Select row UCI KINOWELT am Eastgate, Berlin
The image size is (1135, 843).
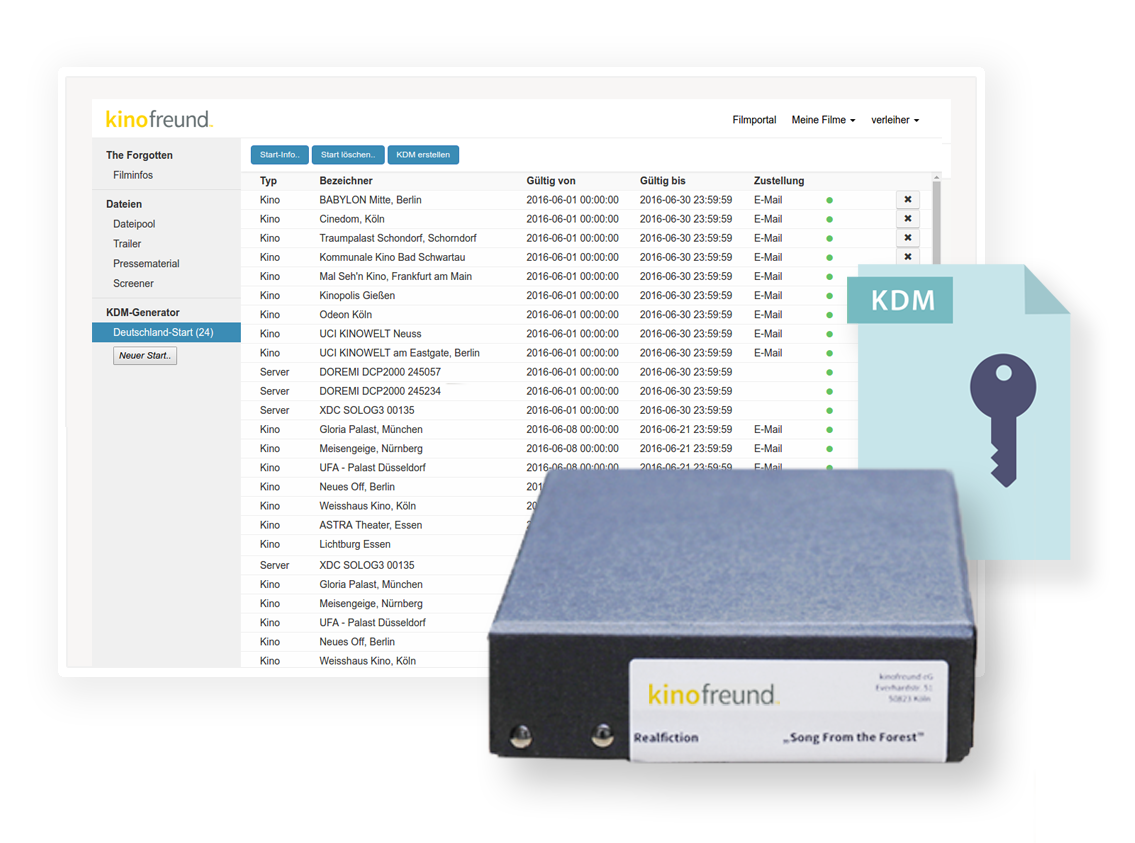point(549,353)
